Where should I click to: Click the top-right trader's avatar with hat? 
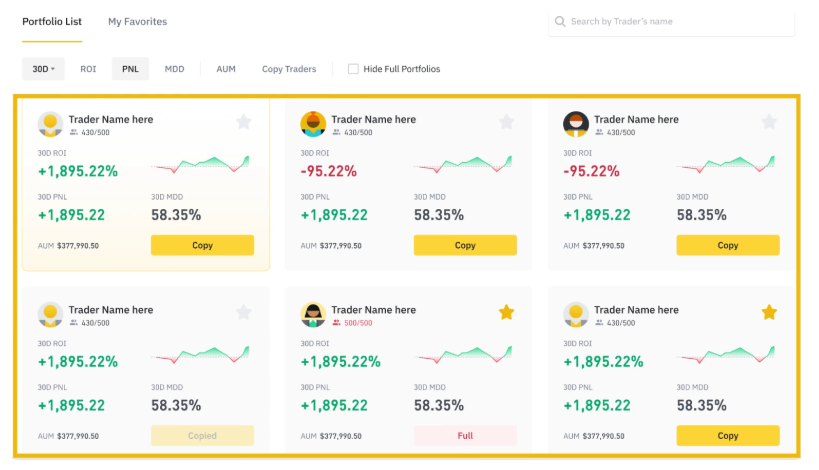(x=576, y=124)
